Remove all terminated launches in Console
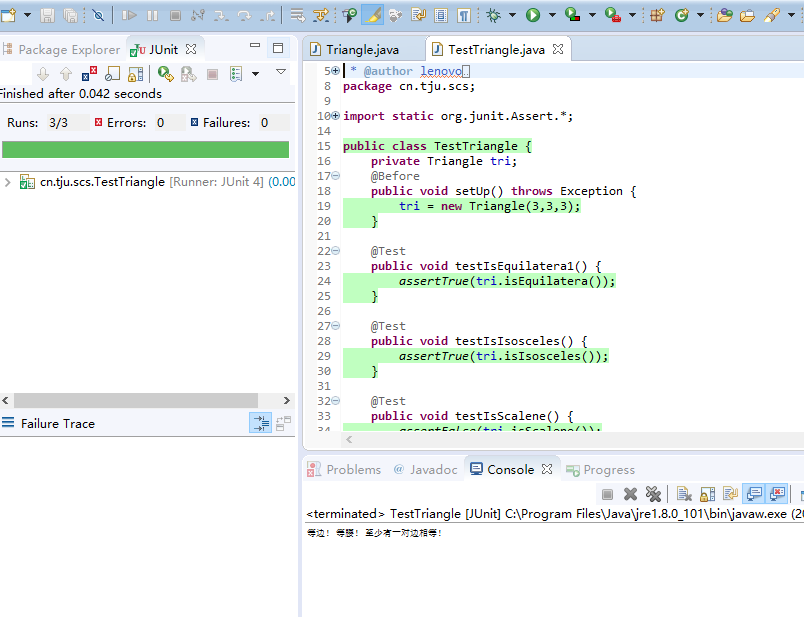The image size is (804, 617). (x=653, y=494)
